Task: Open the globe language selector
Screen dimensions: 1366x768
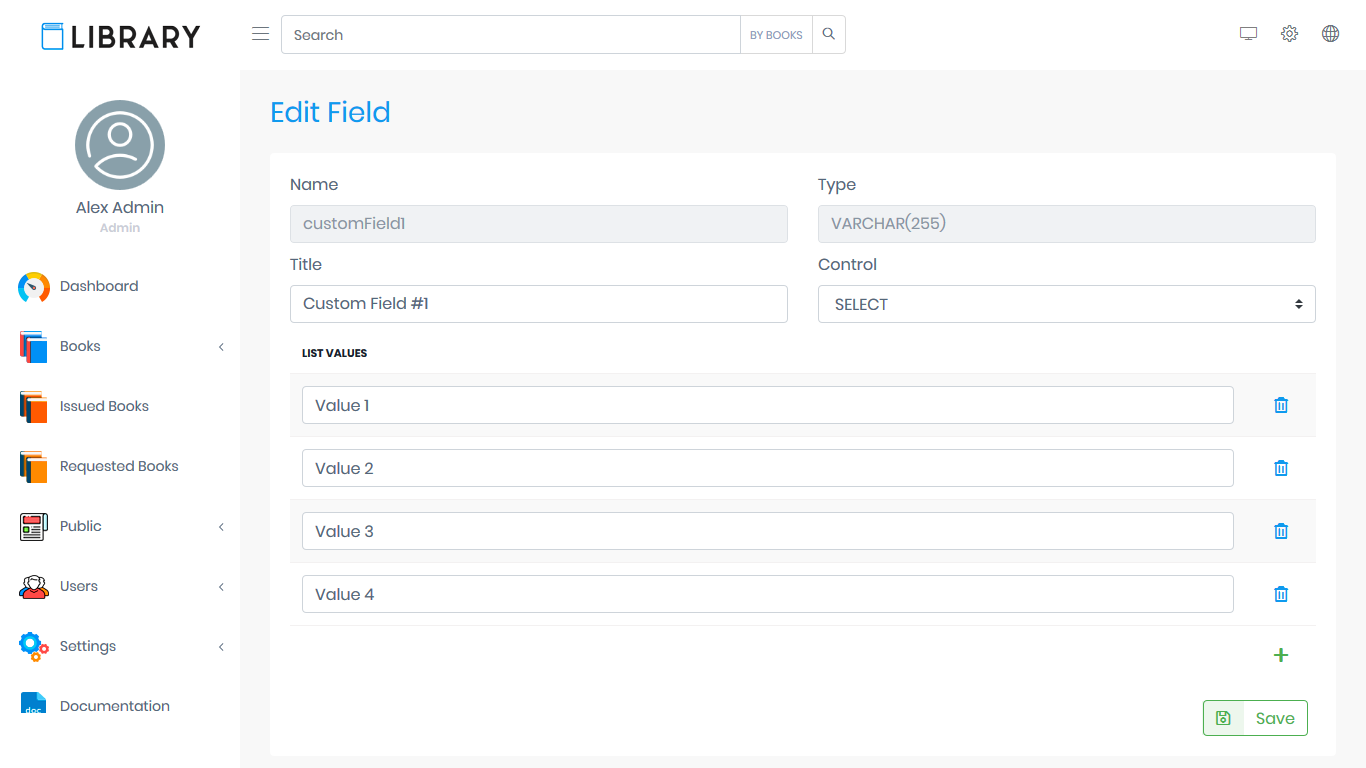Action: [1330, 34]
